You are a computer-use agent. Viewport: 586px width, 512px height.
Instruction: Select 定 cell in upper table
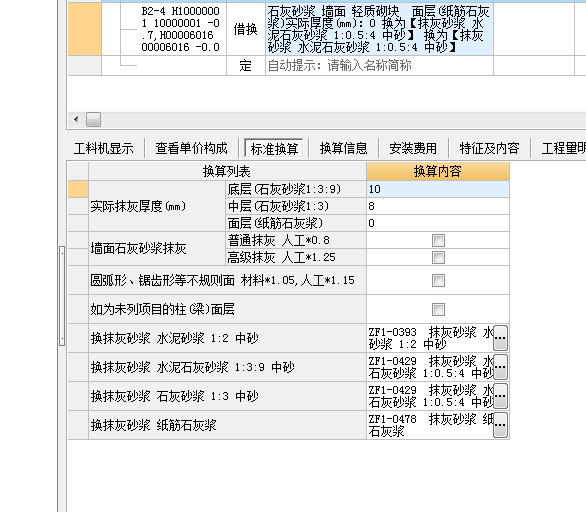click(x=246, y=66)
